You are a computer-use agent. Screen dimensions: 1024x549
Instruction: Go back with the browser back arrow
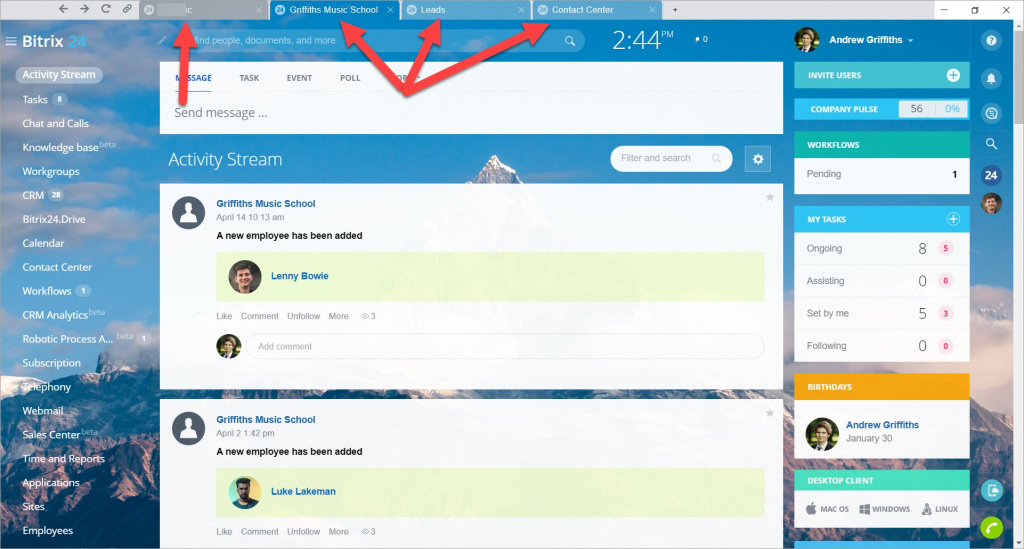pyautogui.click(x=63, y=9)
